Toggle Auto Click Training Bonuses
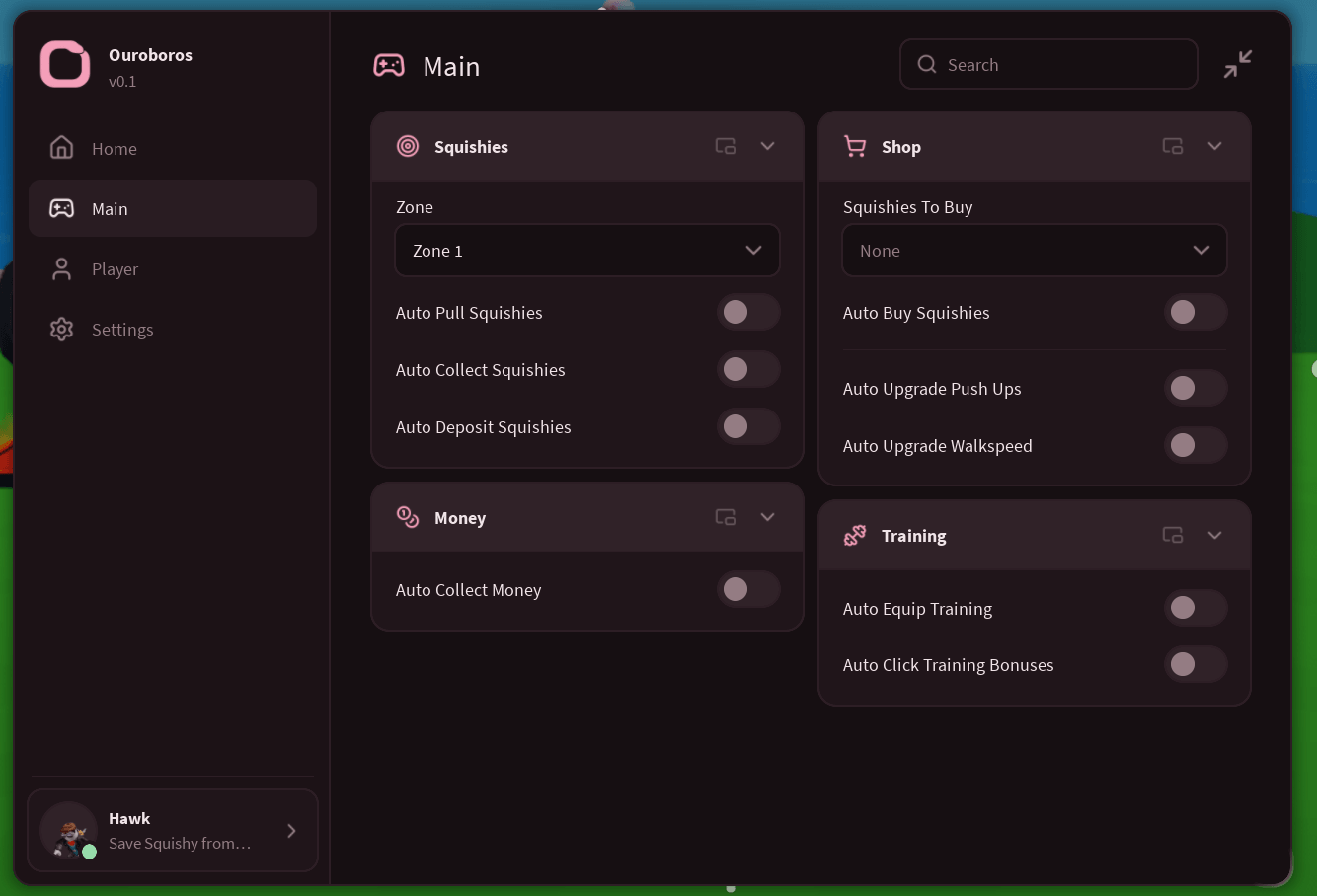This screenshot has height=896, width=1317. (x=1196, y=665)
